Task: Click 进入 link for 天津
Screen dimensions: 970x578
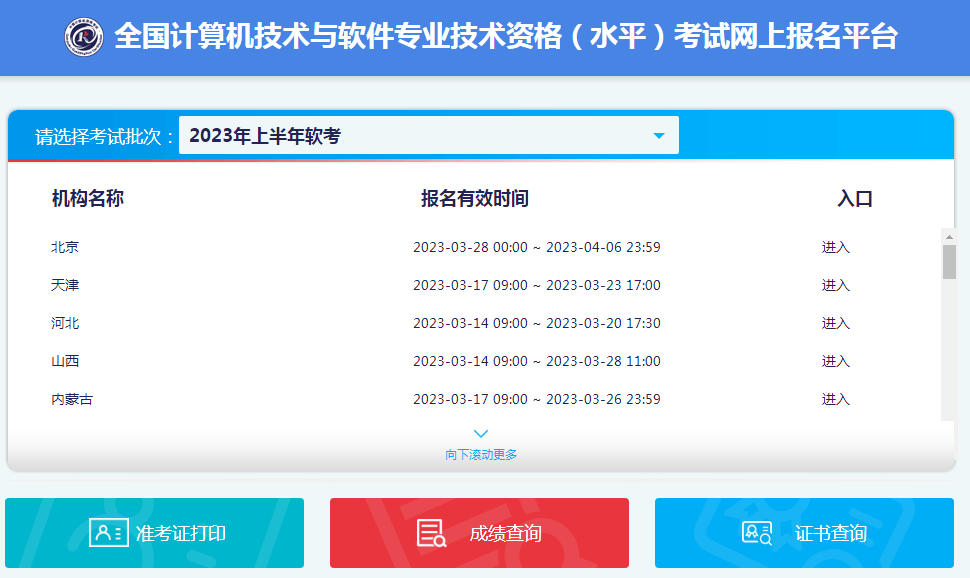Action: (x=835, y=286)
